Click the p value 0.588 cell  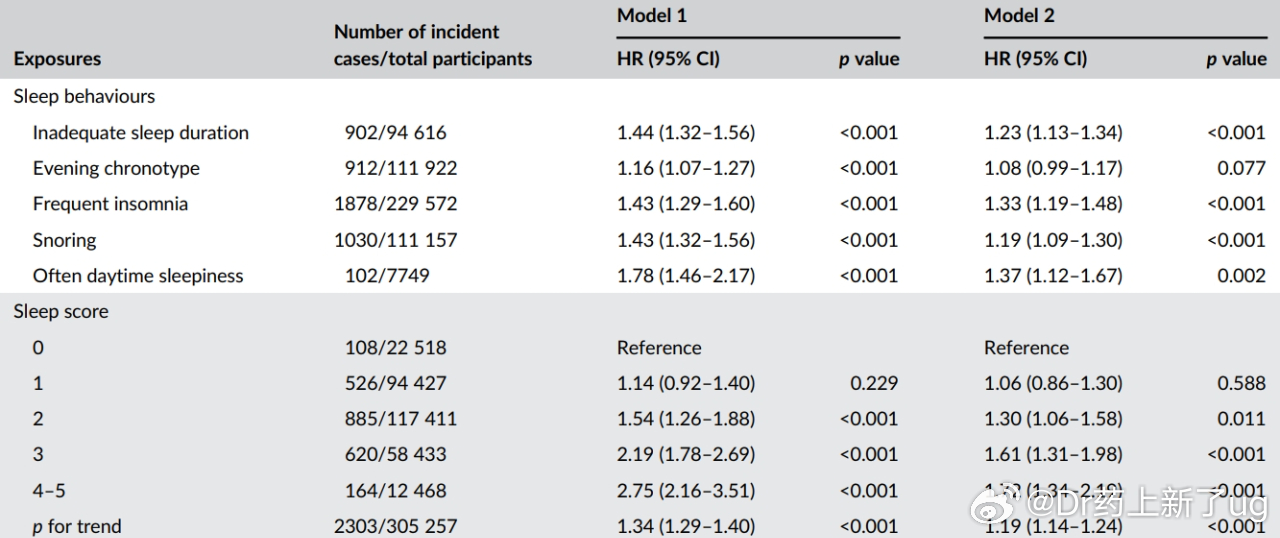coord(1241,383)
